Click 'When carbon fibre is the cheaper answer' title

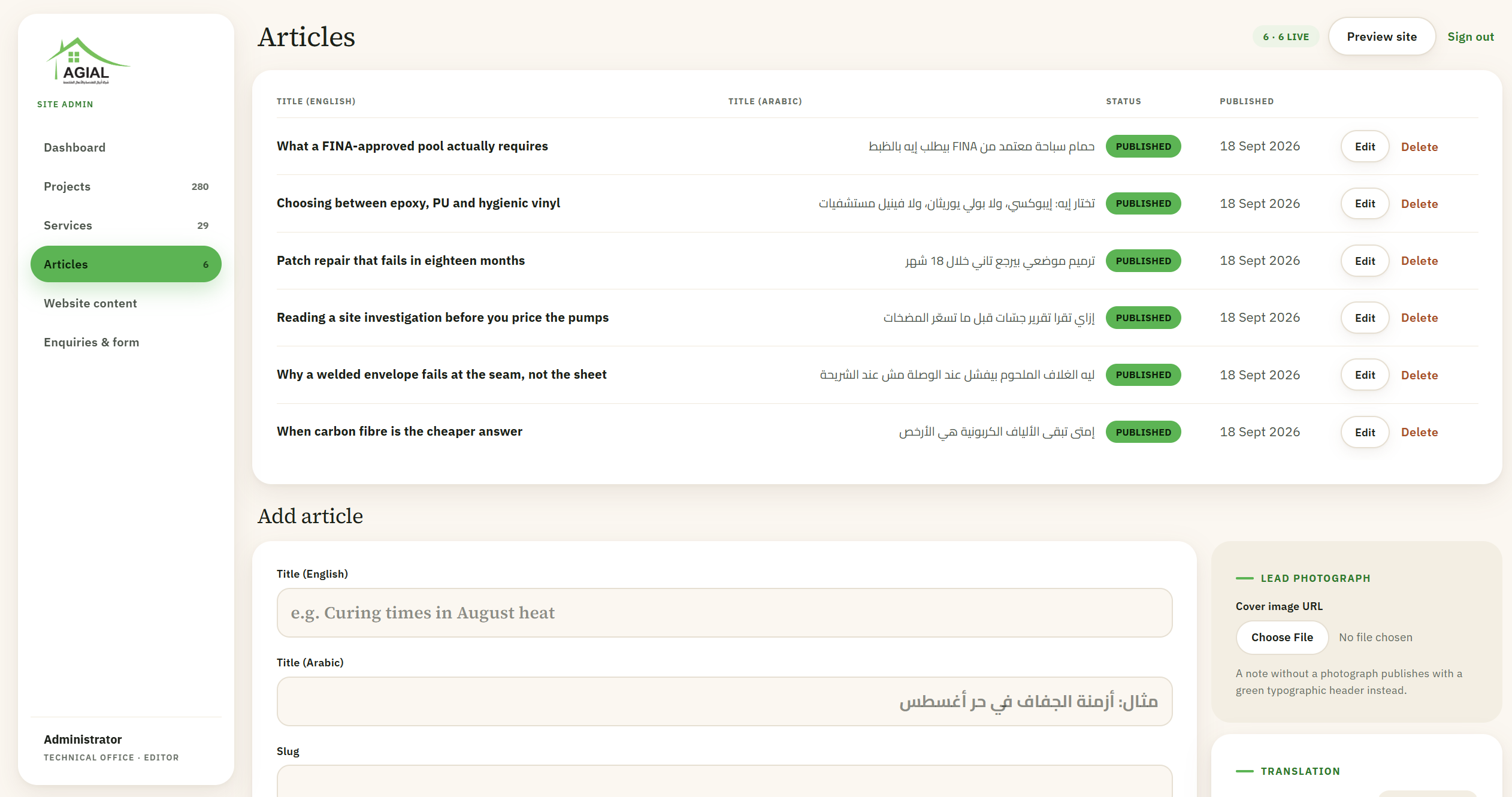[x=400, y=431]
